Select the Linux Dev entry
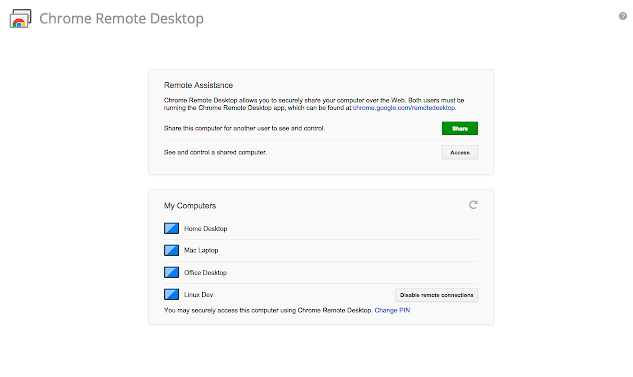Viewport: 633px width, 377px height. point(198,295)
